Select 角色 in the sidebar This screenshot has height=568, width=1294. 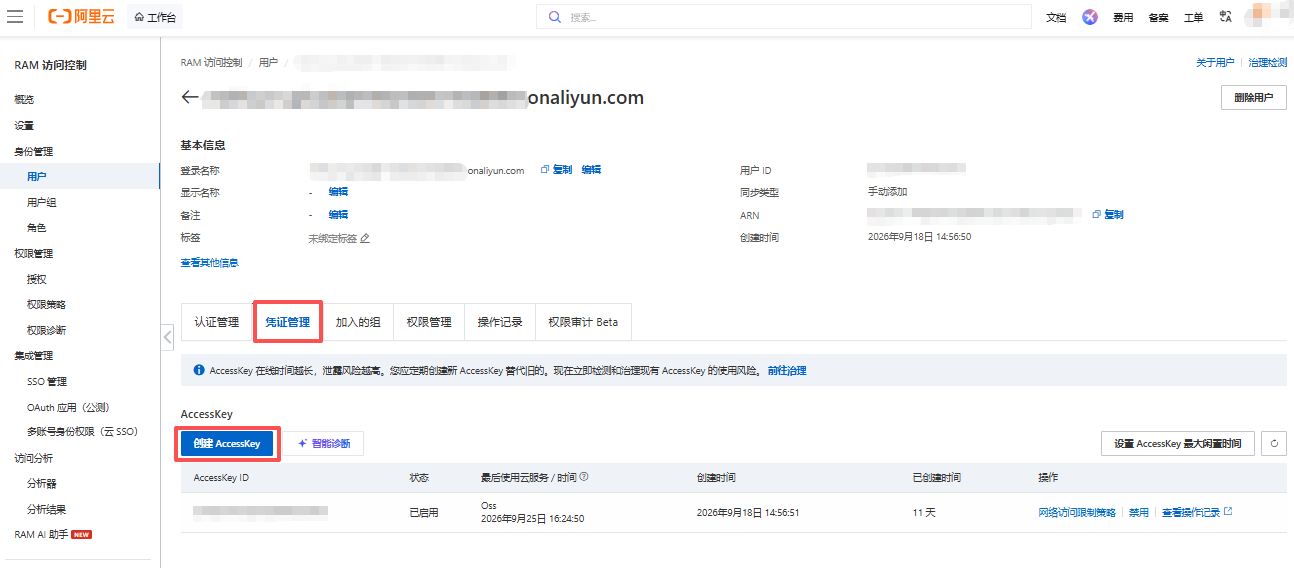pos(37,227)
